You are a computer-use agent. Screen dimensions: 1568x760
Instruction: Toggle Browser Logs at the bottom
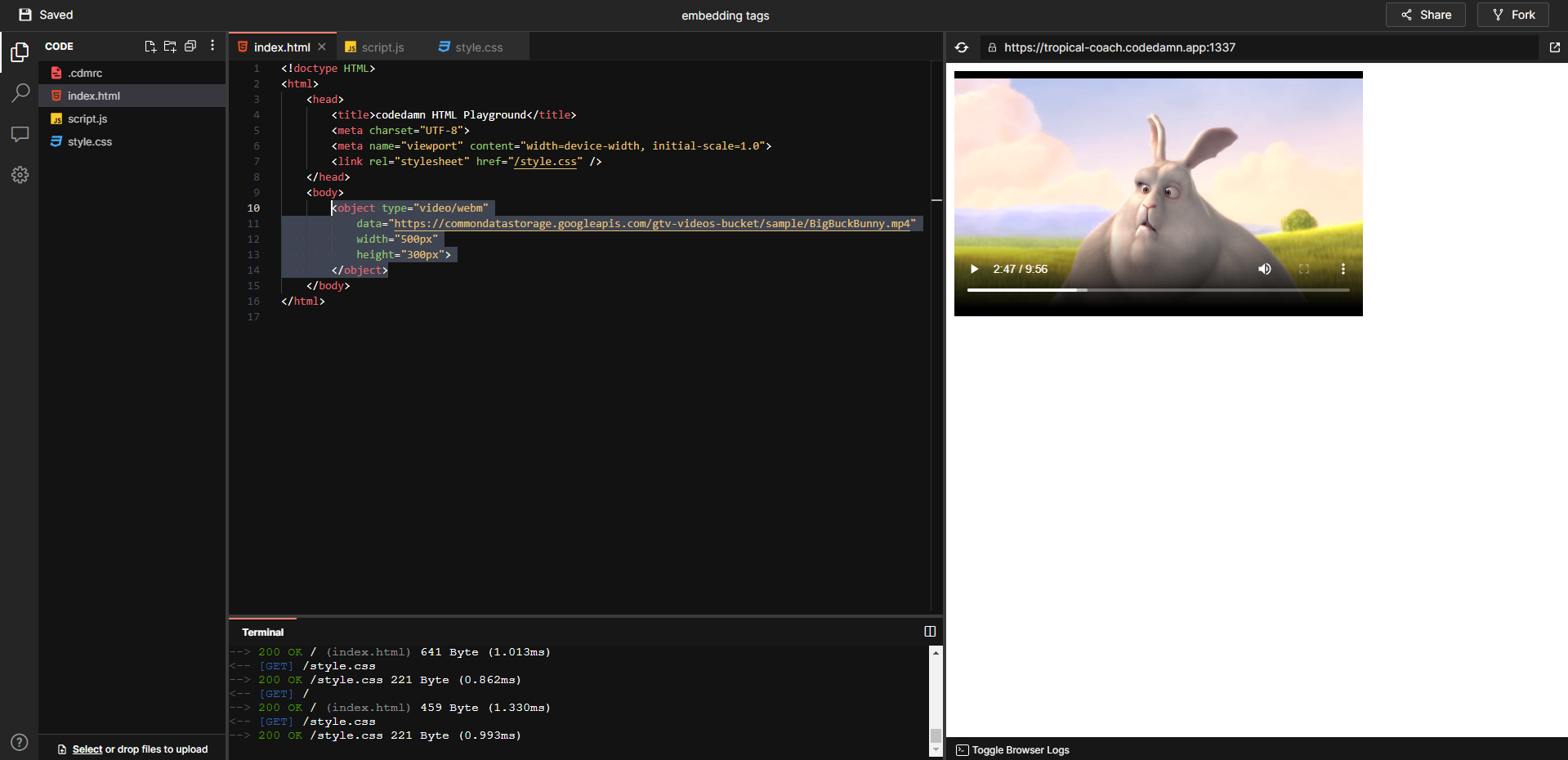(1012, 749)
